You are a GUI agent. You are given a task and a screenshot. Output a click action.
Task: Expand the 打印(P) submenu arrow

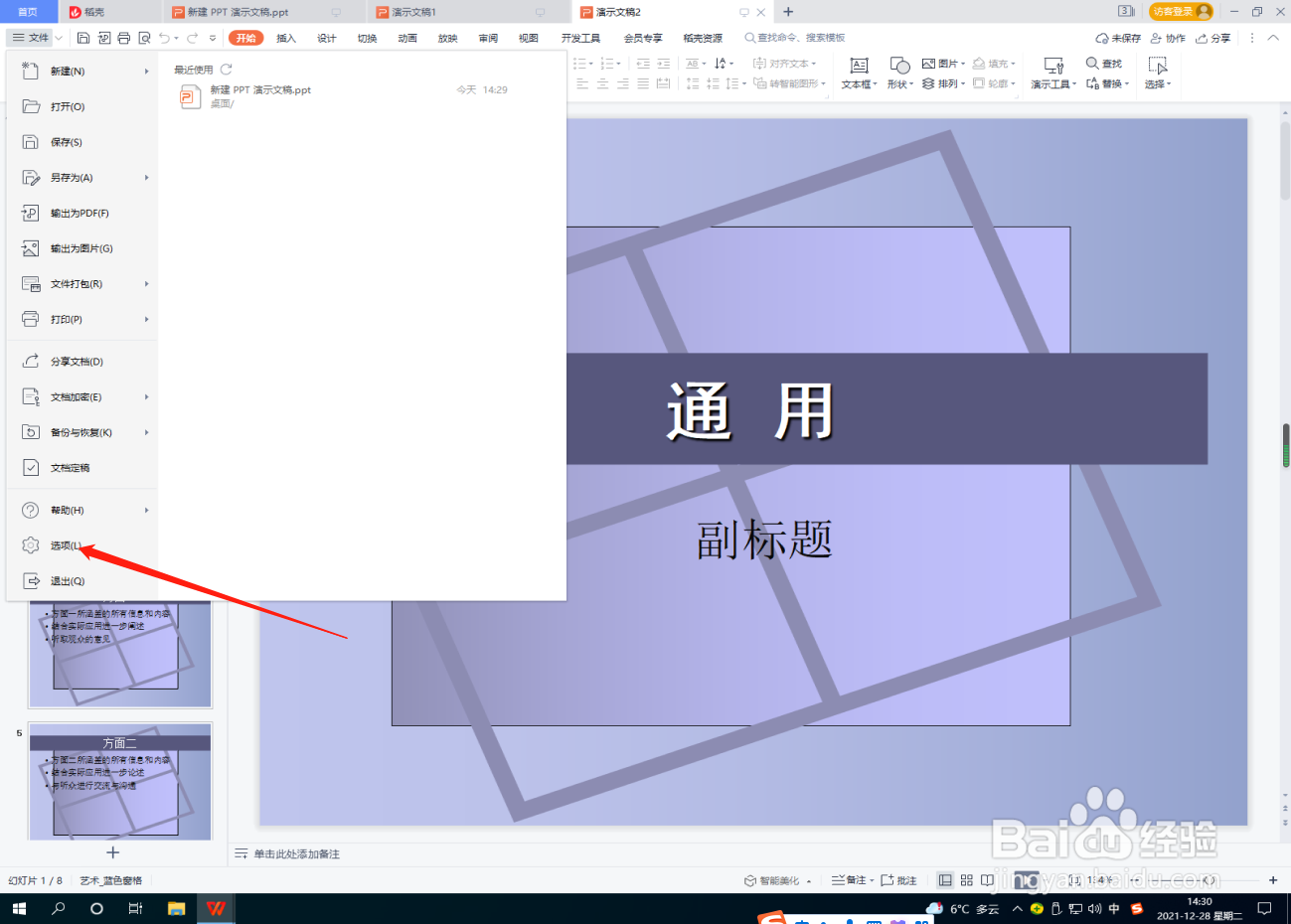coord(146,320)
